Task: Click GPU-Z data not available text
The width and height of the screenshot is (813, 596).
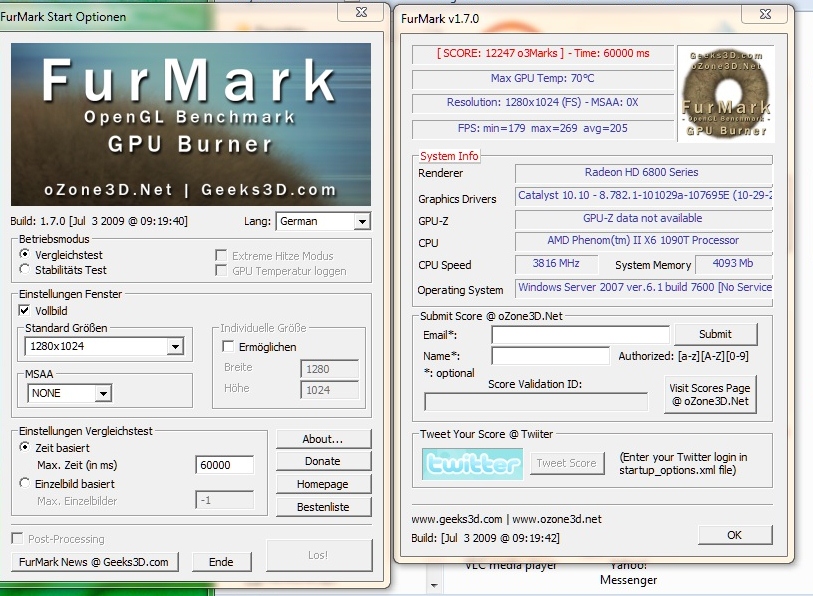Action: pyautogui.click(x=642, y=218)
